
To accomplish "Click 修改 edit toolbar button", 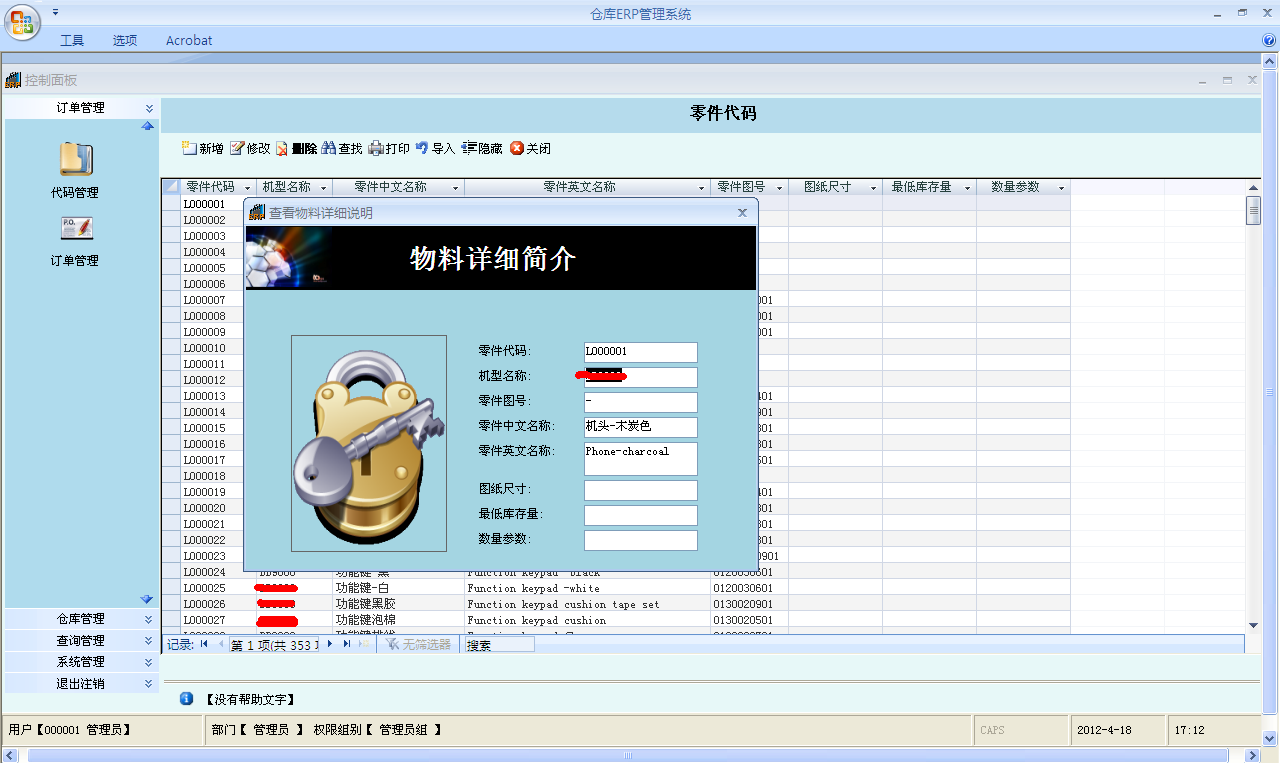I will tap(250, 148).
